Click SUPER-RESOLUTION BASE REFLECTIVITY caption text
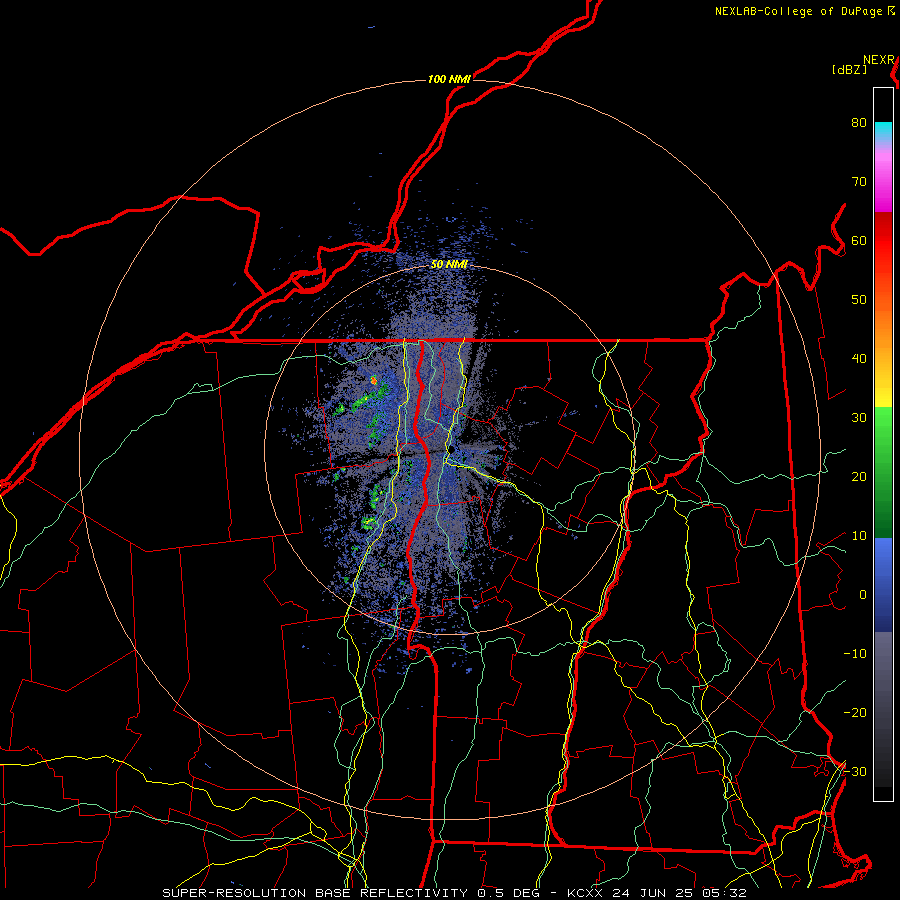This screenshot has height=900, width=900. coord(315,893)
